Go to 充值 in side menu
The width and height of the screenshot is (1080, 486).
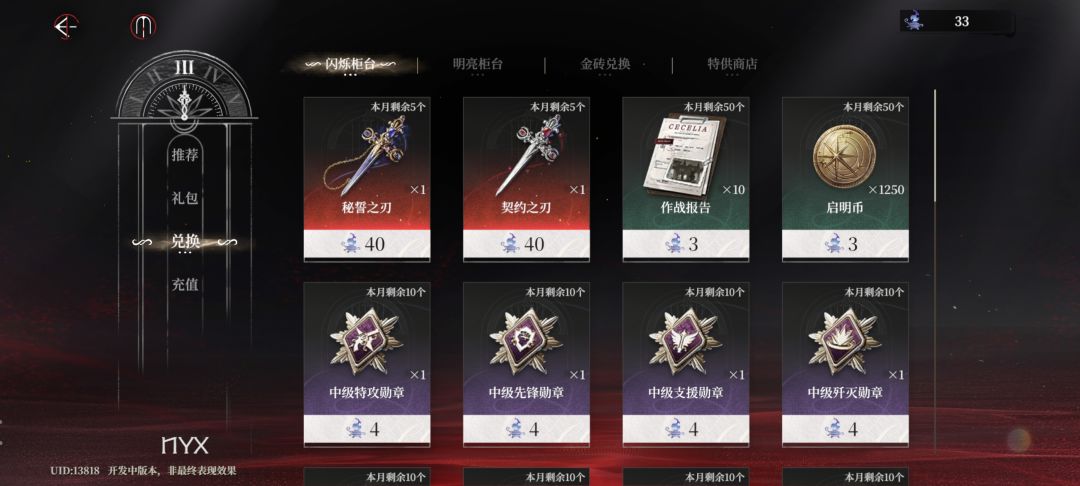pyautogui.click(x=185, y=284)
